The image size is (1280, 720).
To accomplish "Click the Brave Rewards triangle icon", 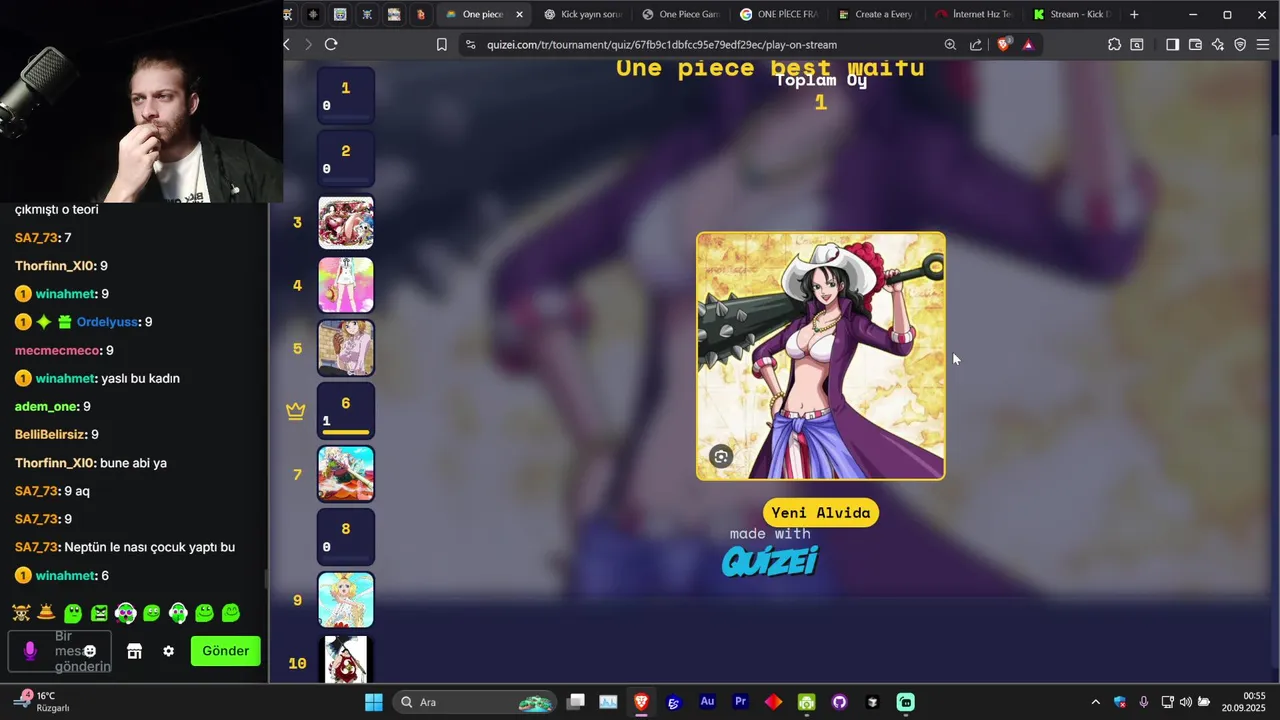I will (x=1028, y=44).
